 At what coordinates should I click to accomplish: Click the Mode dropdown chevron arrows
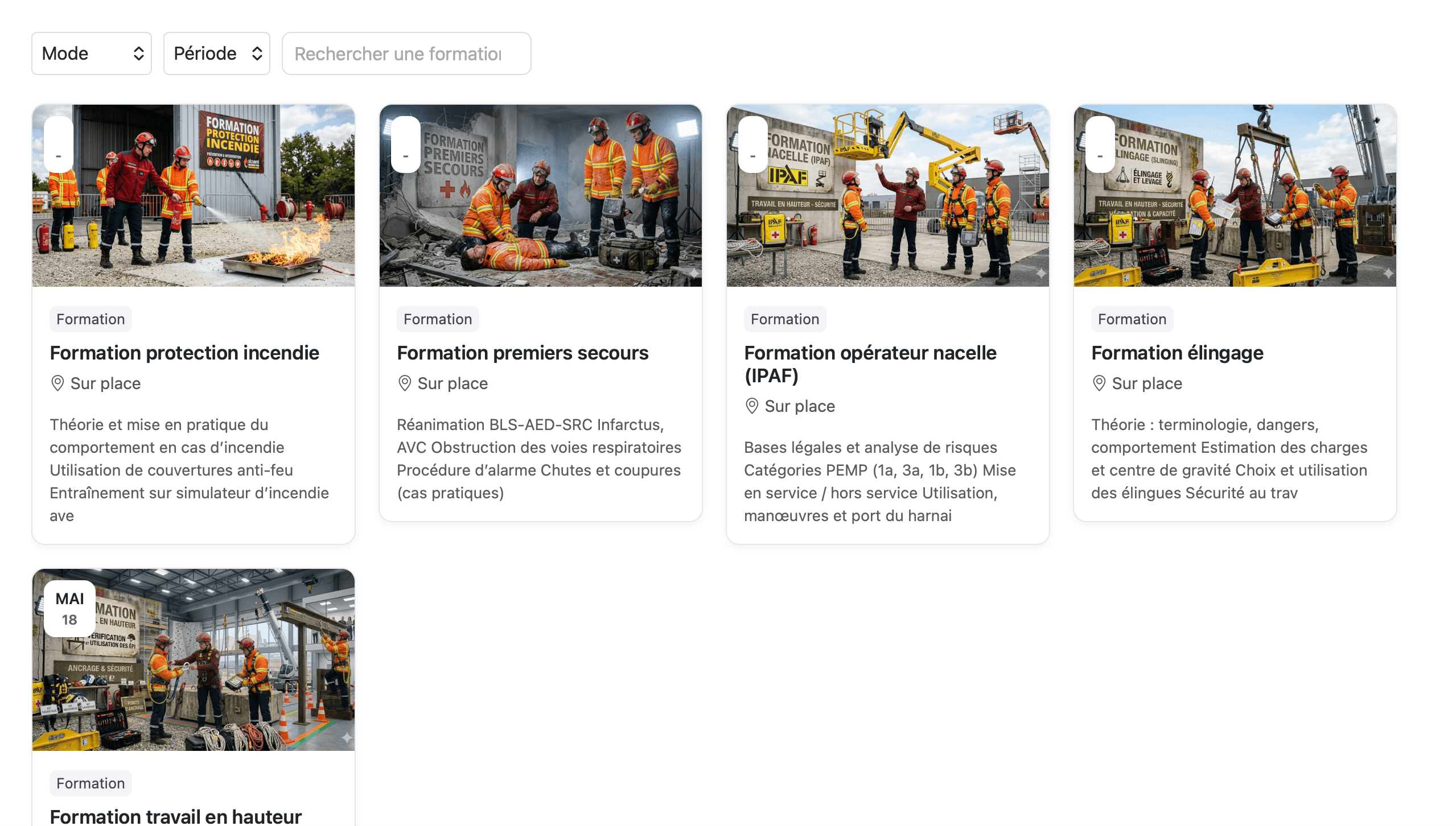[138, 53]
